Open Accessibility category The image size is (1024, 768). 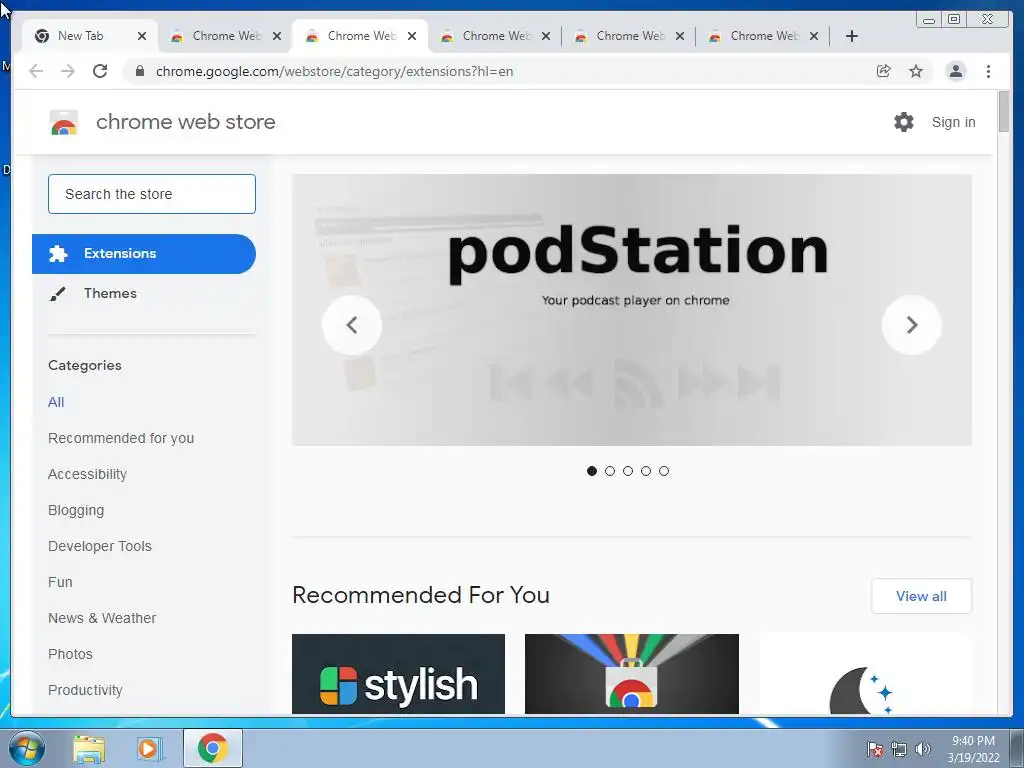(x=88, y=474)
